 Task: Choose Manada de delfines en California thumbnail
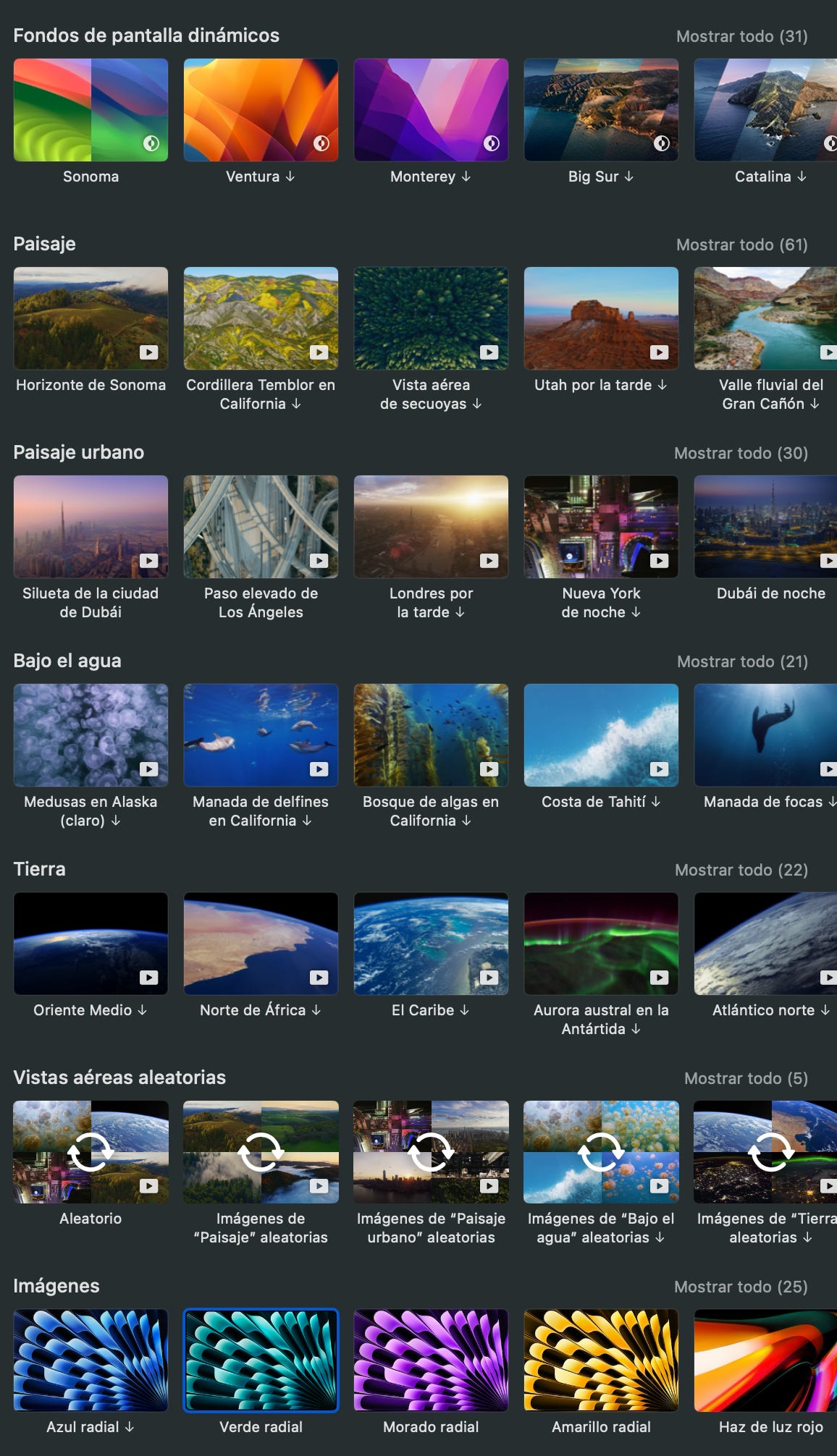tap(261, 735)
